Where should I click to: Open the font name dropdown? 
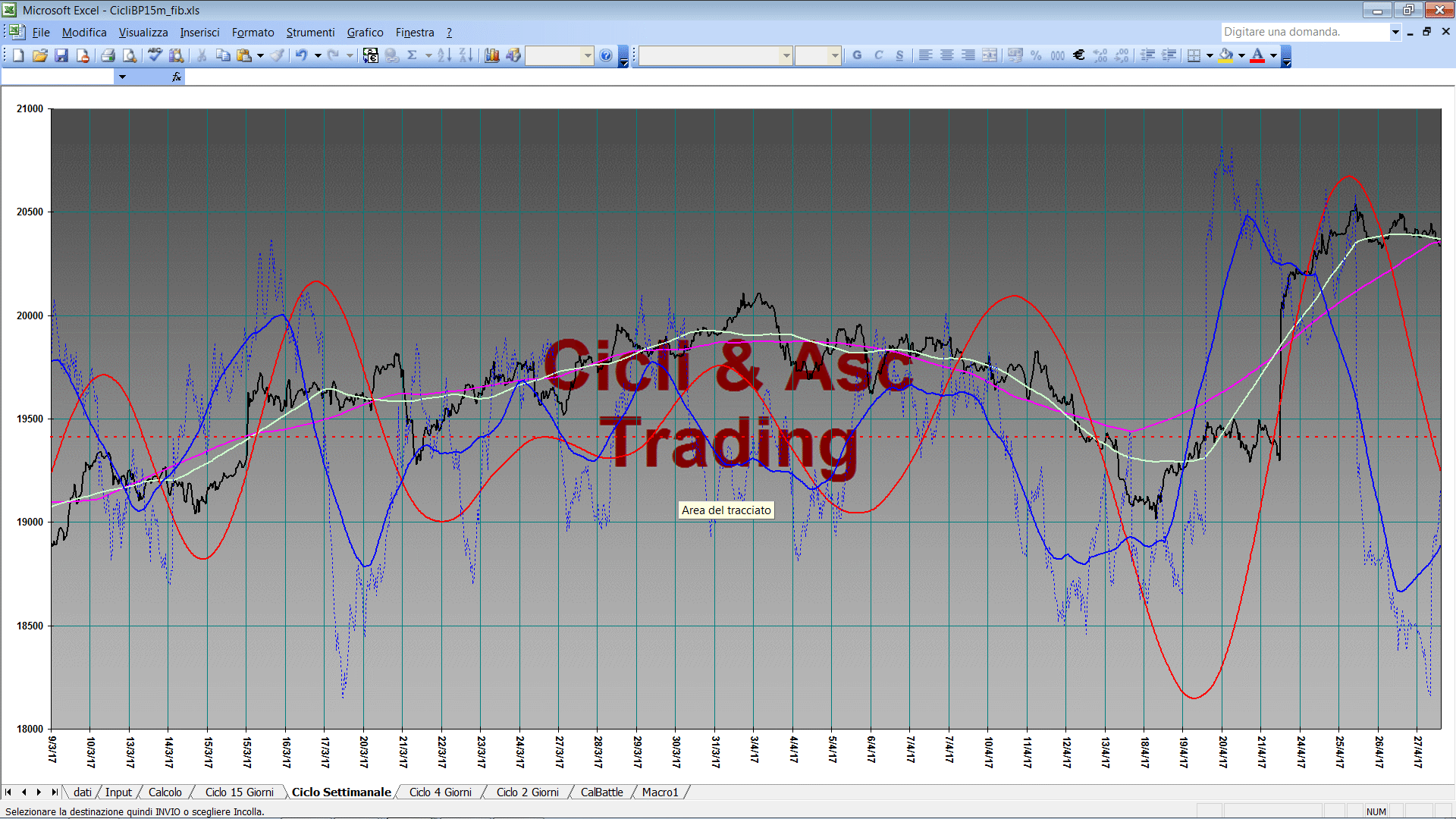click(786, 55)
